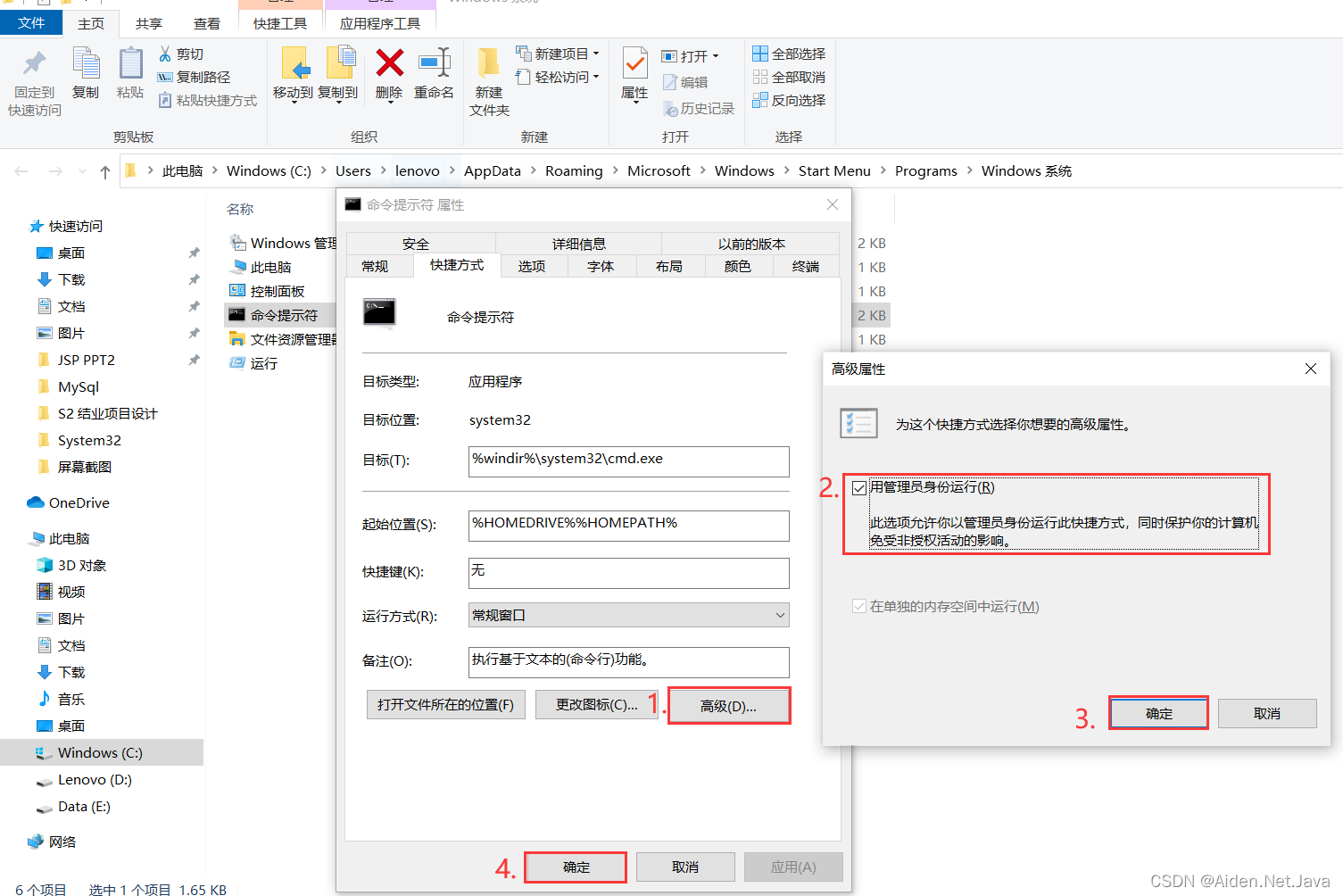Click the New Folder icon
Screen dimensions: 1343x896
click(488, 64)
